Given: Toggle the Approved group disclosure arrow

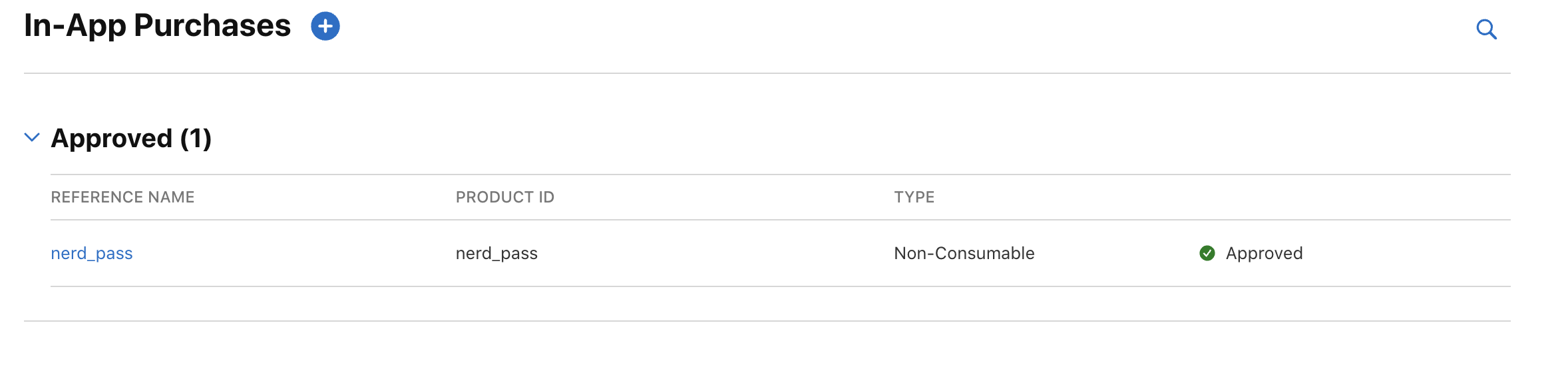Looking at the screenshot, I should point(32,137).
